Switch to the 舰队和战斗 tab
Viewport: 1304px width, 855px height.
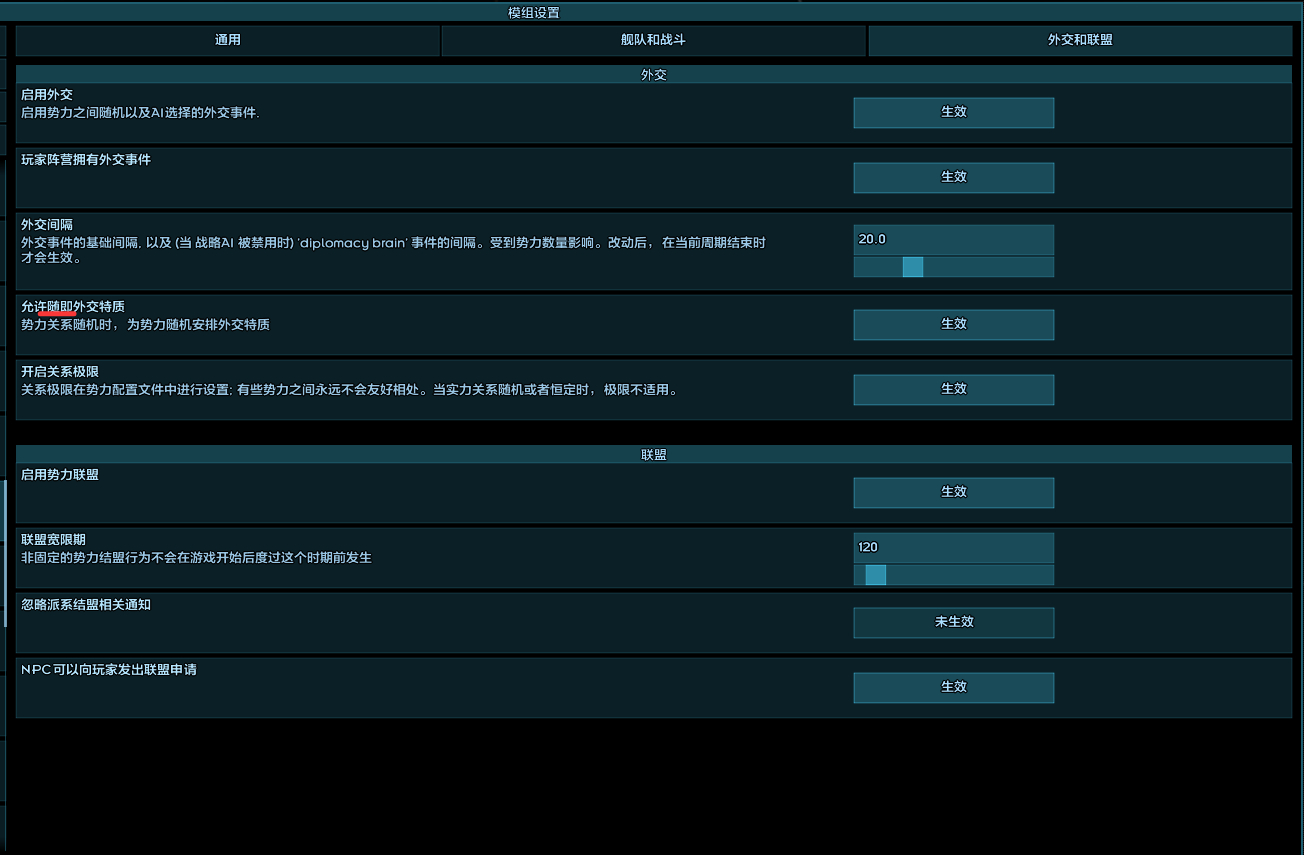point(653,40)
